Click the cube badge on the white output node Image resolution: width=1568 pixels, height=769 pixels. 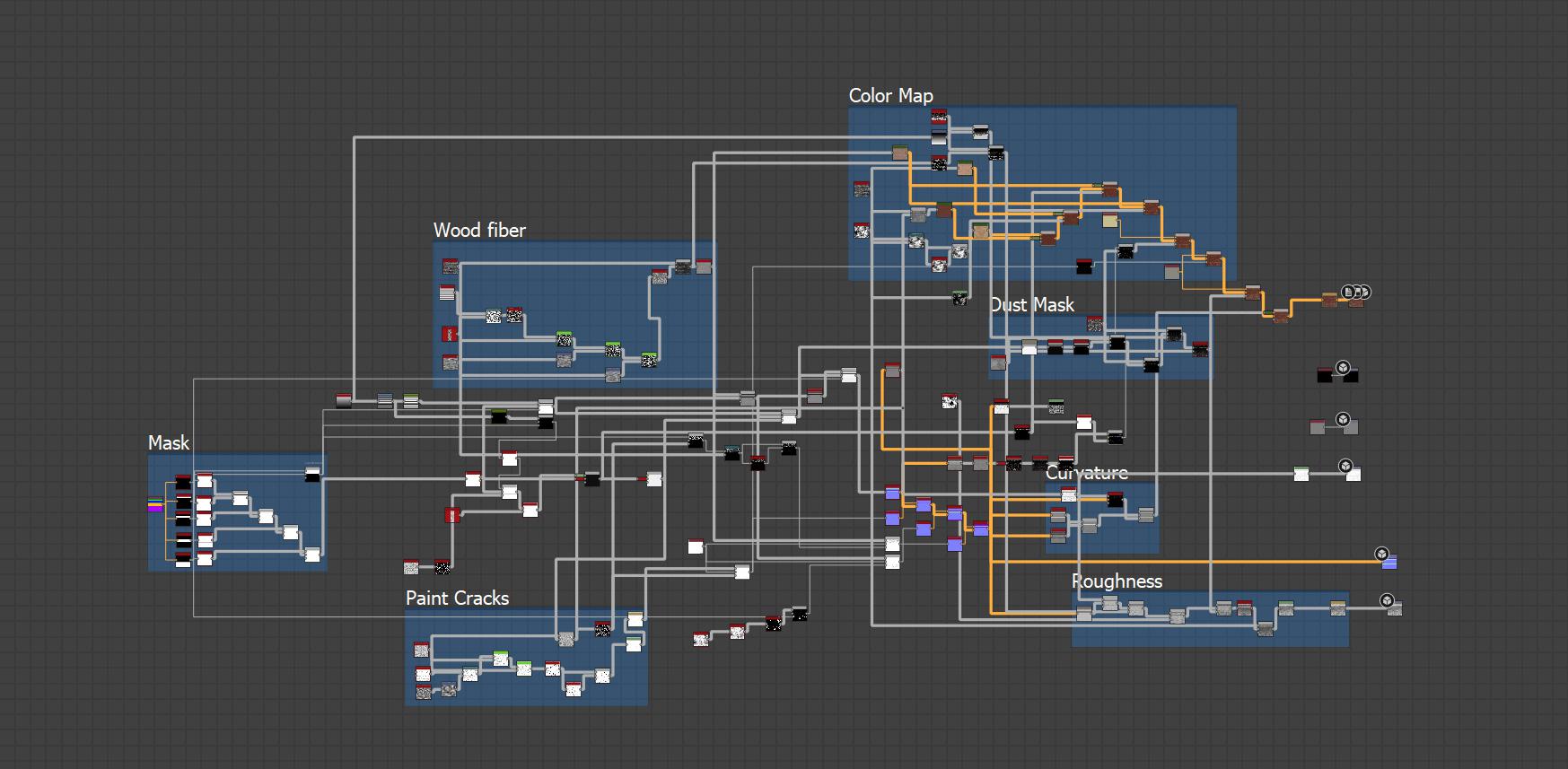tap(1346, 466)
